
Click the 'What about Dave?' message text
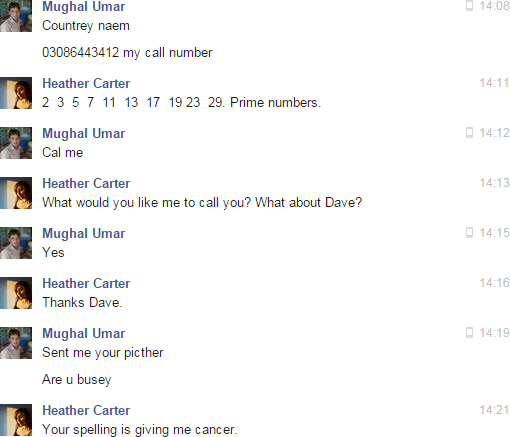pyautogui.click(x=308, y=202)
